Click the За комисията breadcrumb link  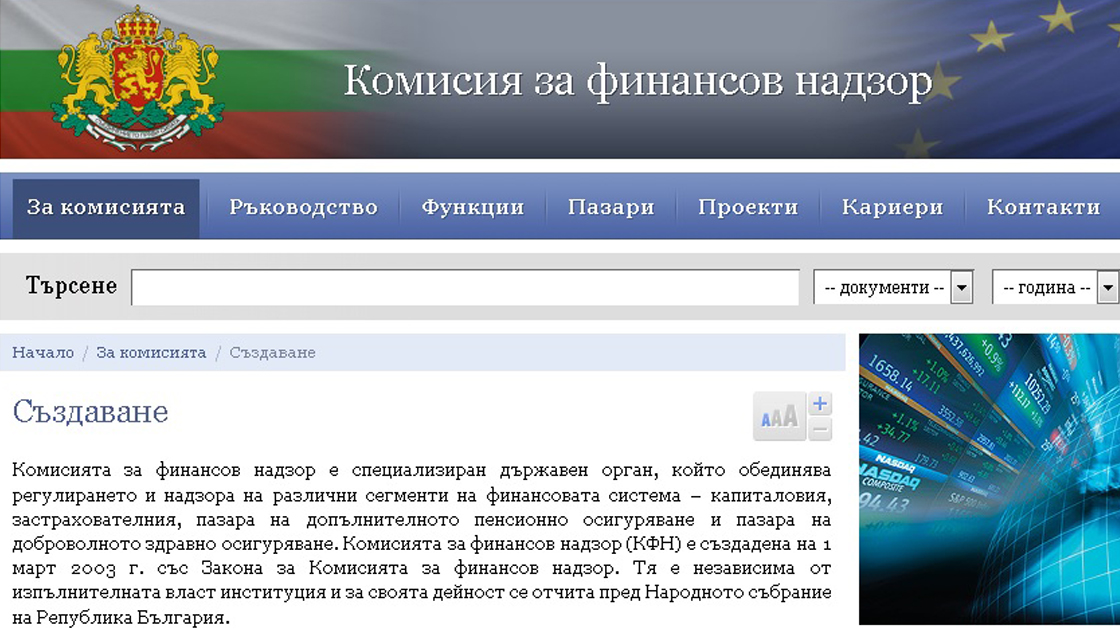[x=151, y=353]
